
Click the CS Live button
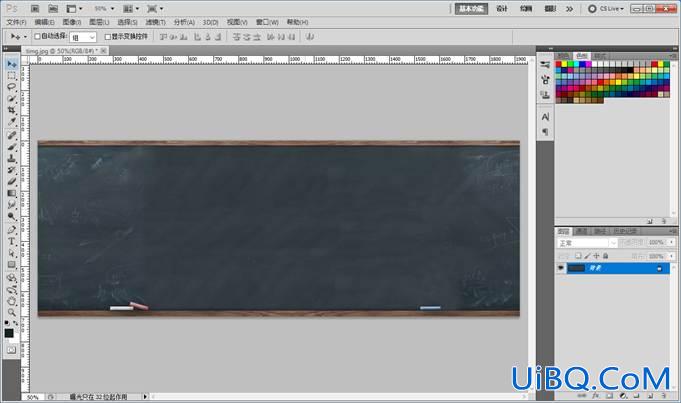[x=606, y=9]
